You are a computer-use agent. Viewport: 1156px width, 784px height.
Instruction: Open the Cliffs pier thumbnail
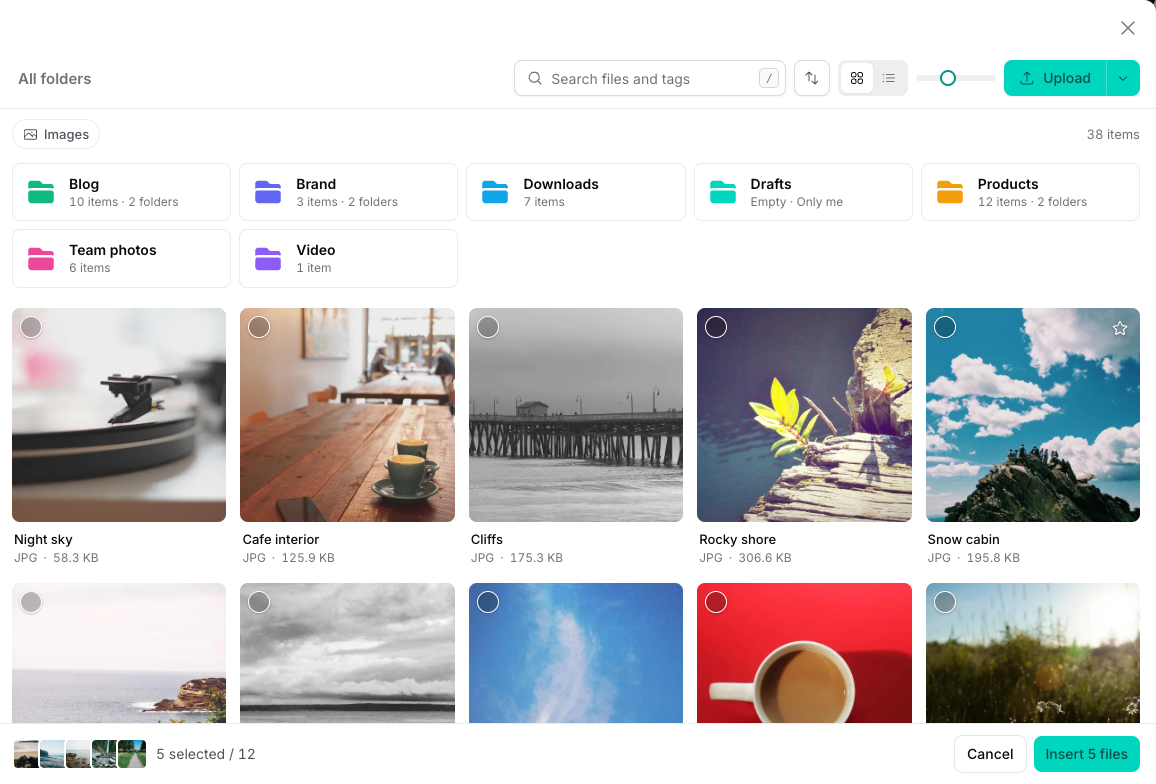coord(576,415)
